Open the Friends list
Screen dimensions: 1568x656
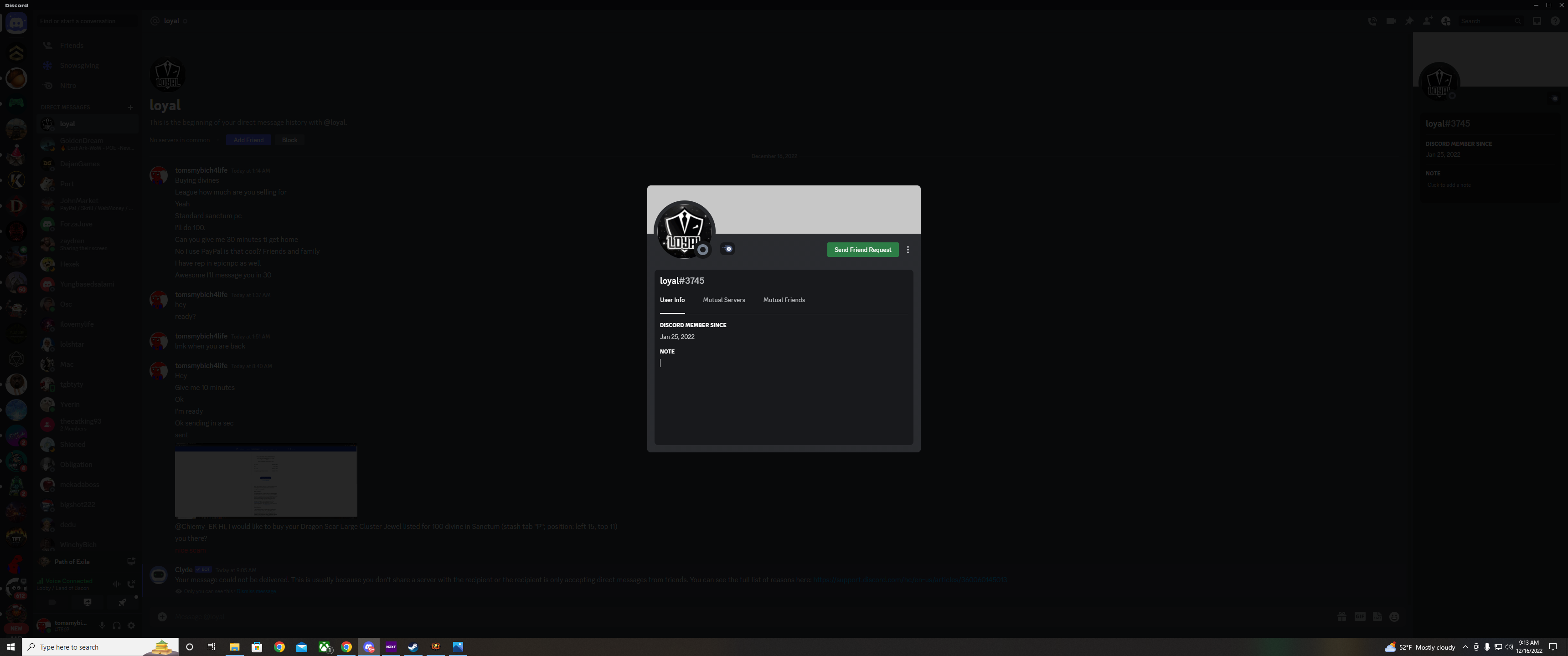click(87, 45)
